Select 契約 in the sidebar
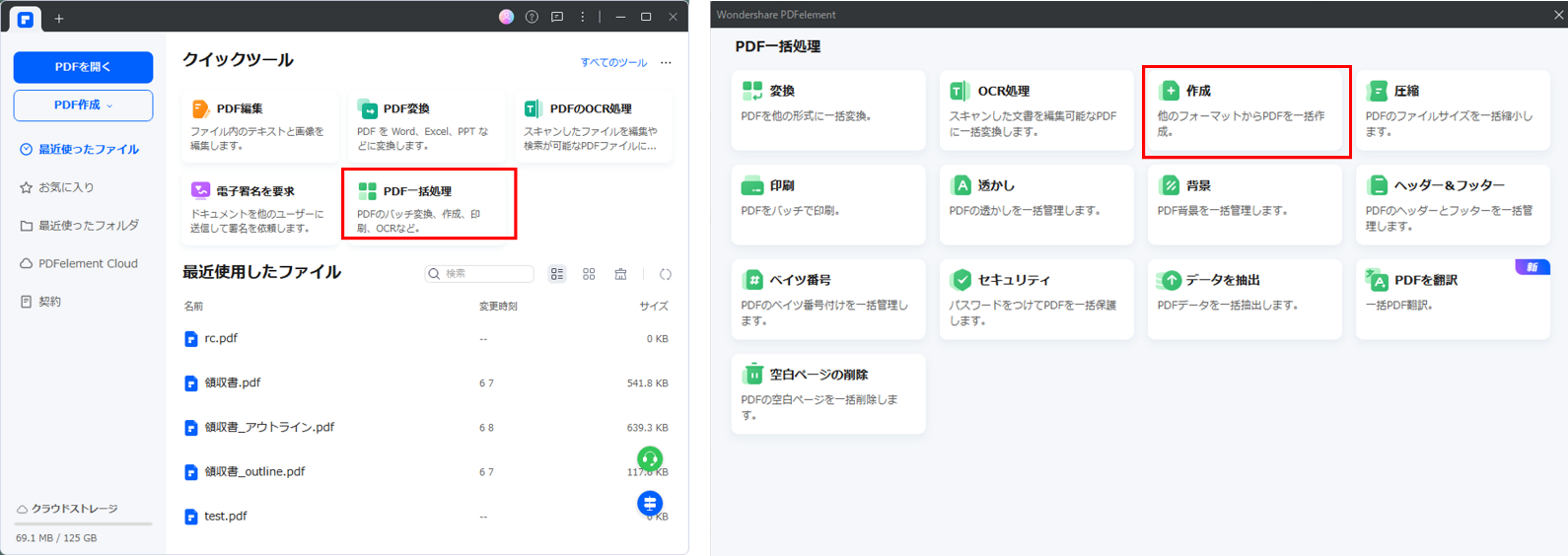Image resolution: width=1568 pixels, height=556 pixels. point(40,302)
